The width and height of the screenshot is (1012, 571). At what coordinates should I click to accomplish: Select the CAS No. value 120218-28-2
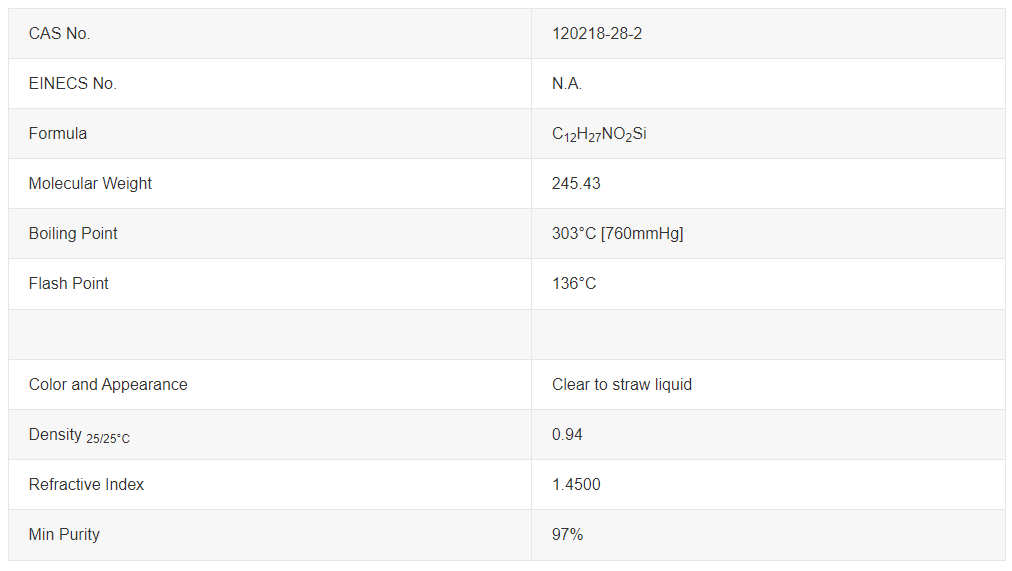(596, 34)
